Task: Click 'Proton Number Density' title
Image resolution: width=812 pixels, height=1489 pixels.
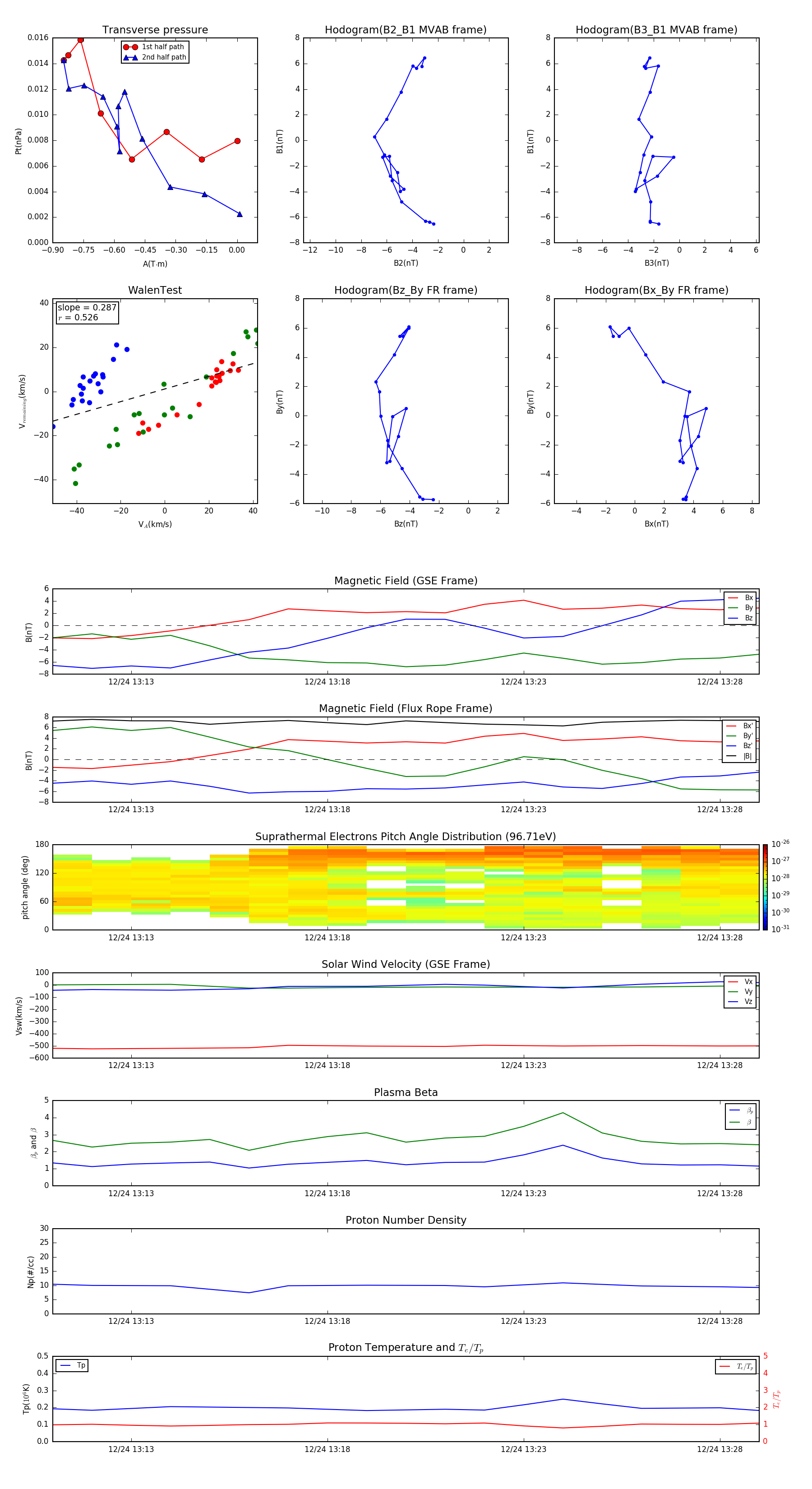Action: [x=406, y=1220]
